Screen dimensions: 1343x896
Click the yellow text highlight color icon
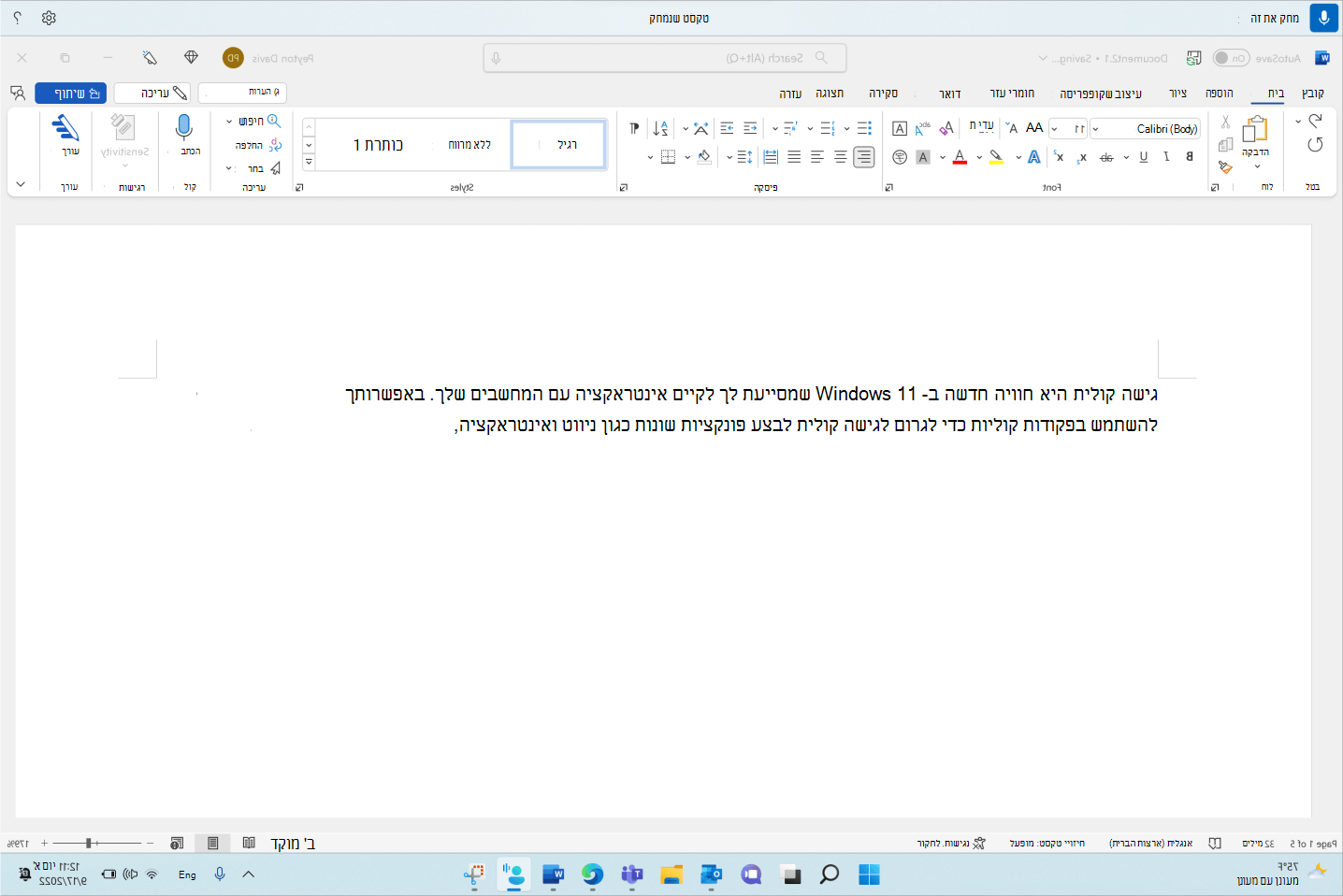pyautogui.click(x=997, y=157)
